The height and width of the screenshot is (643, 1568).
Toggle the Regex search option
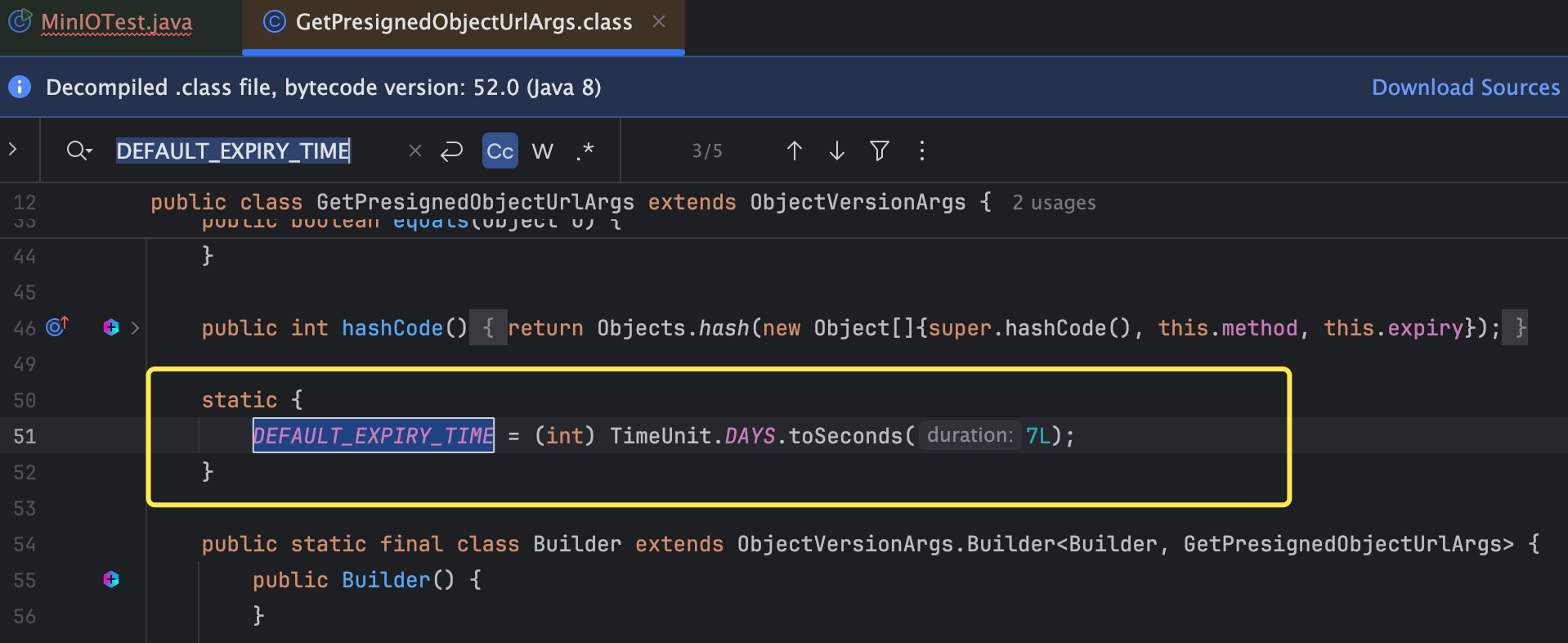(x=585, y=151)
